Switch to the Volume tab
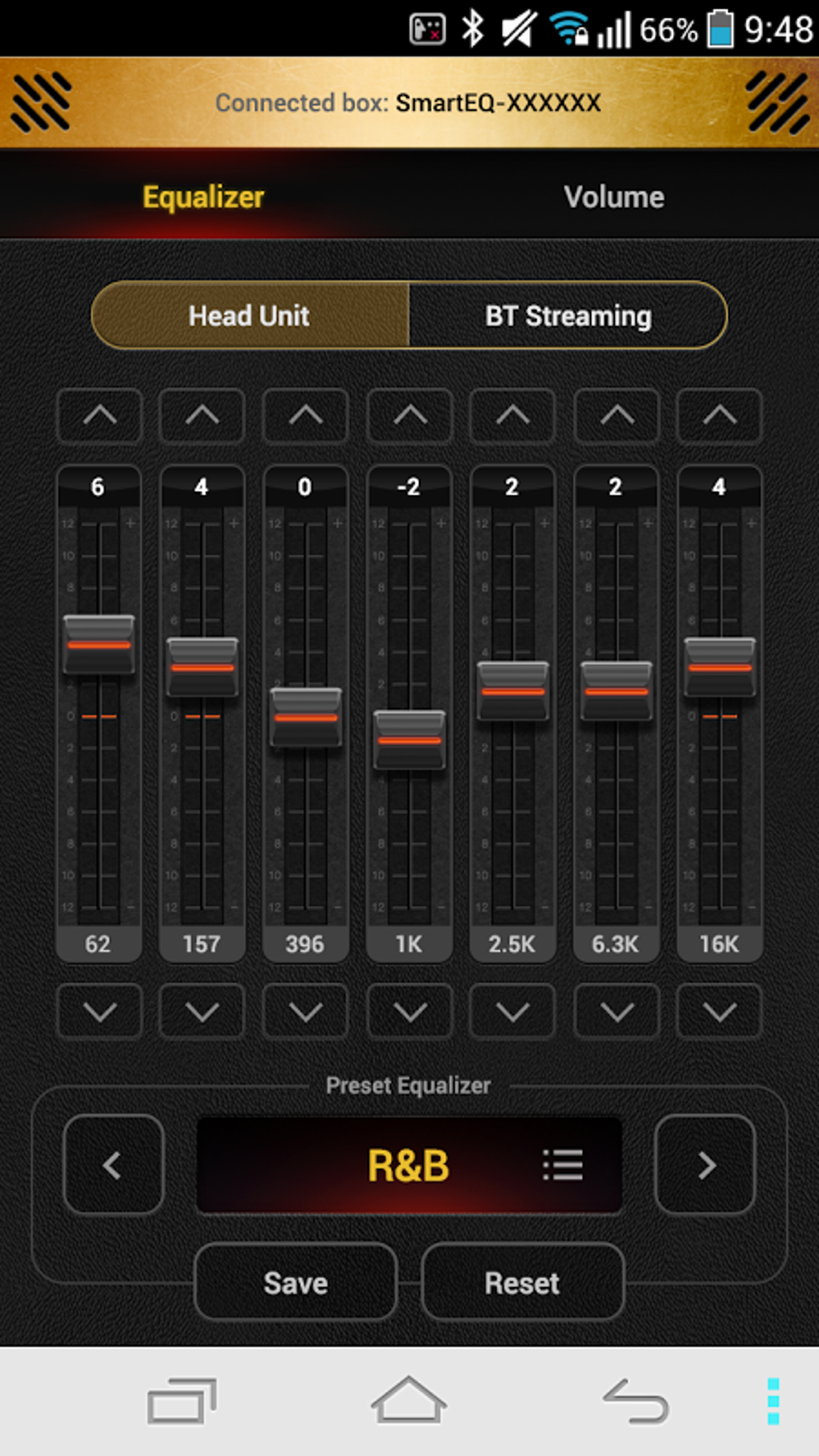The height and width of the screenshot is (1456, 819). pos(613,195)
